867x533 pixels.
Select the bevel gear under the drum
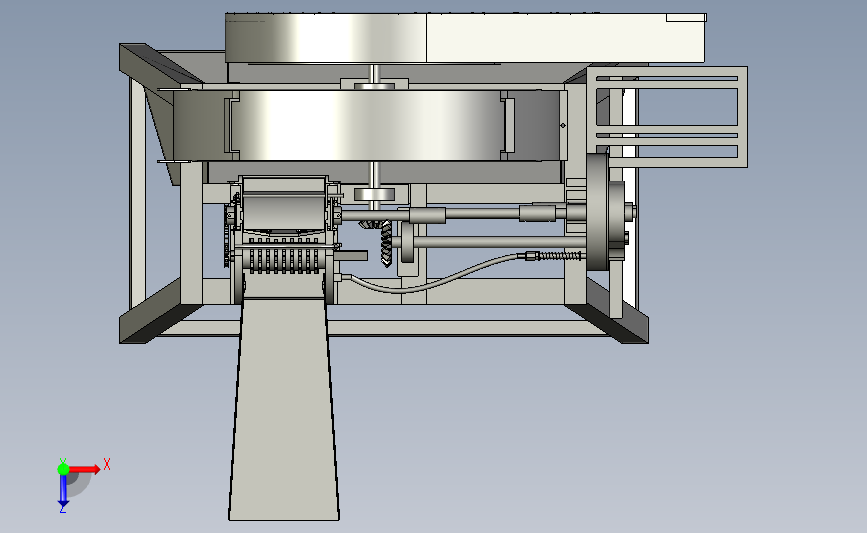point(385,243)
